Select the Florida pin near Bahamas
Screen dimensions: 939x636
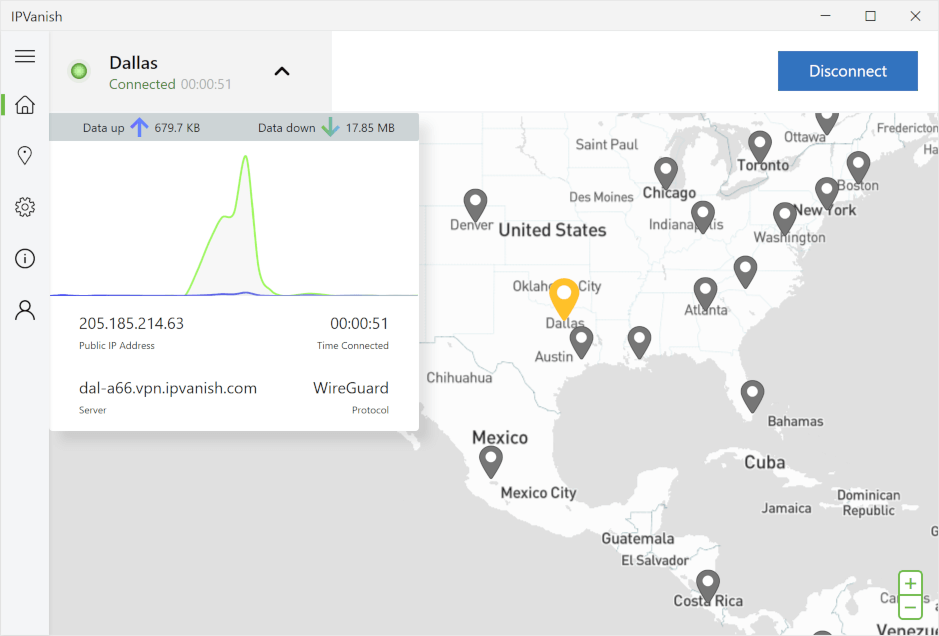click(753, 396)
